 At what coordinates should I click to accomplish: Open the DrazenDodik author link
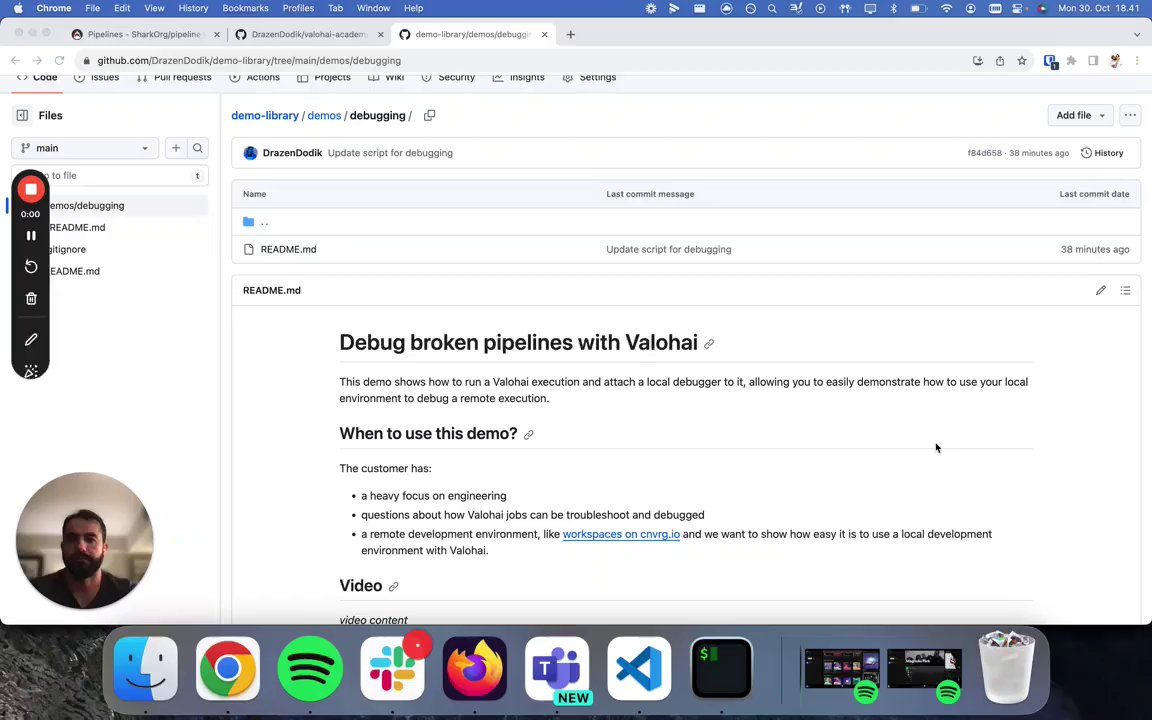point(292,153)
